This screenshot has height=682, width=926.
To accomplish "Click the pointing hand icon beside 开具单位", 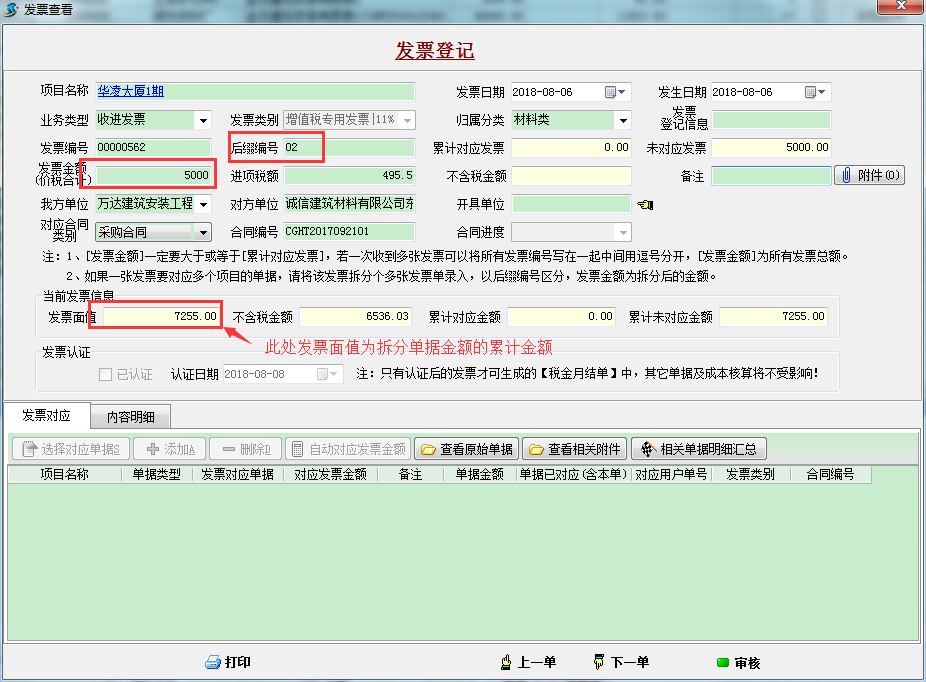I will click(x=646, y=205).
